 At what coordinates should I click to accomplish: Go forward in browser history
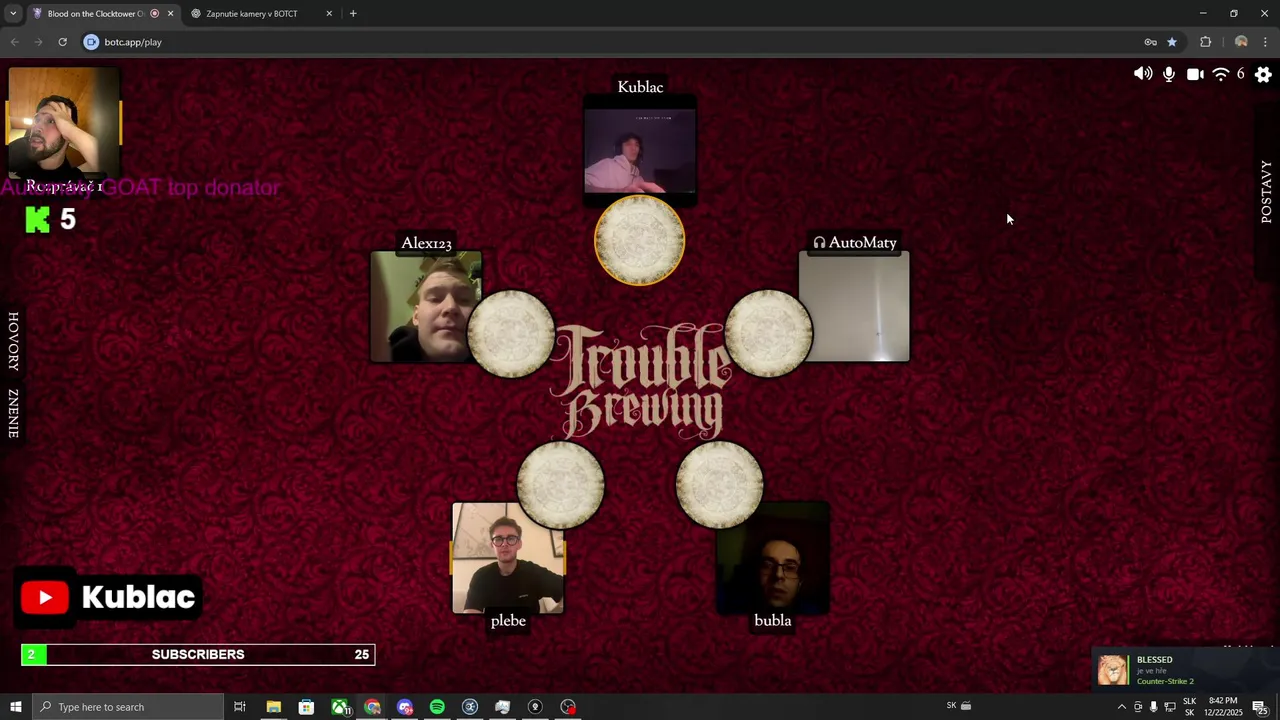click(x=38, y=42)
